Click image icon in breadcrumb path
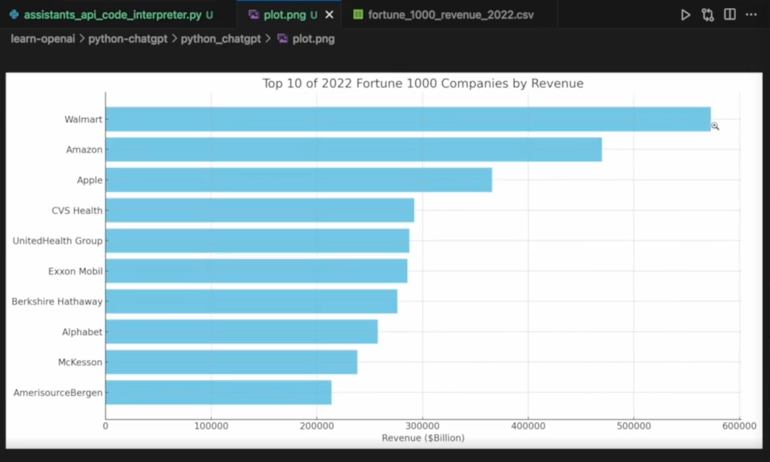 pos(282,38)
